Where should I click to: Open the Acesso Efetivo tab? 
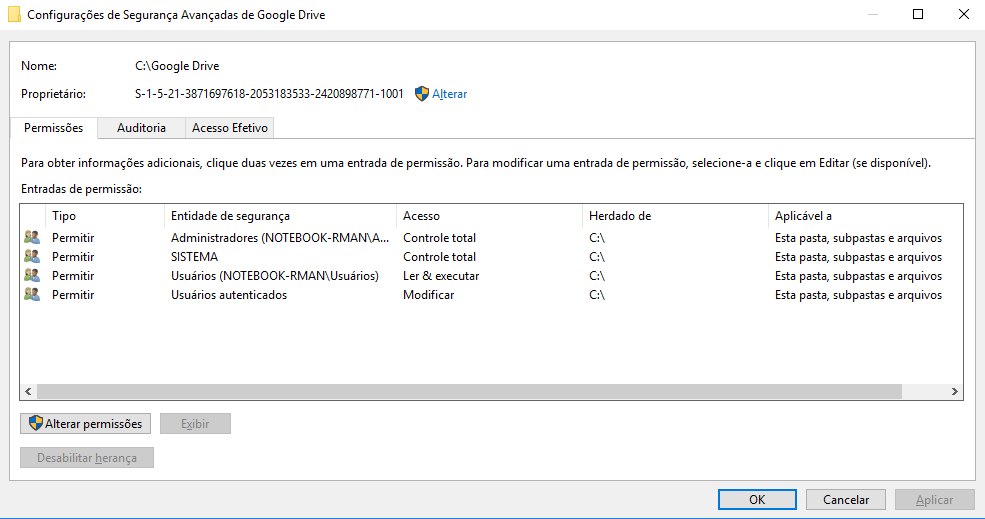(x=230, y=128)
